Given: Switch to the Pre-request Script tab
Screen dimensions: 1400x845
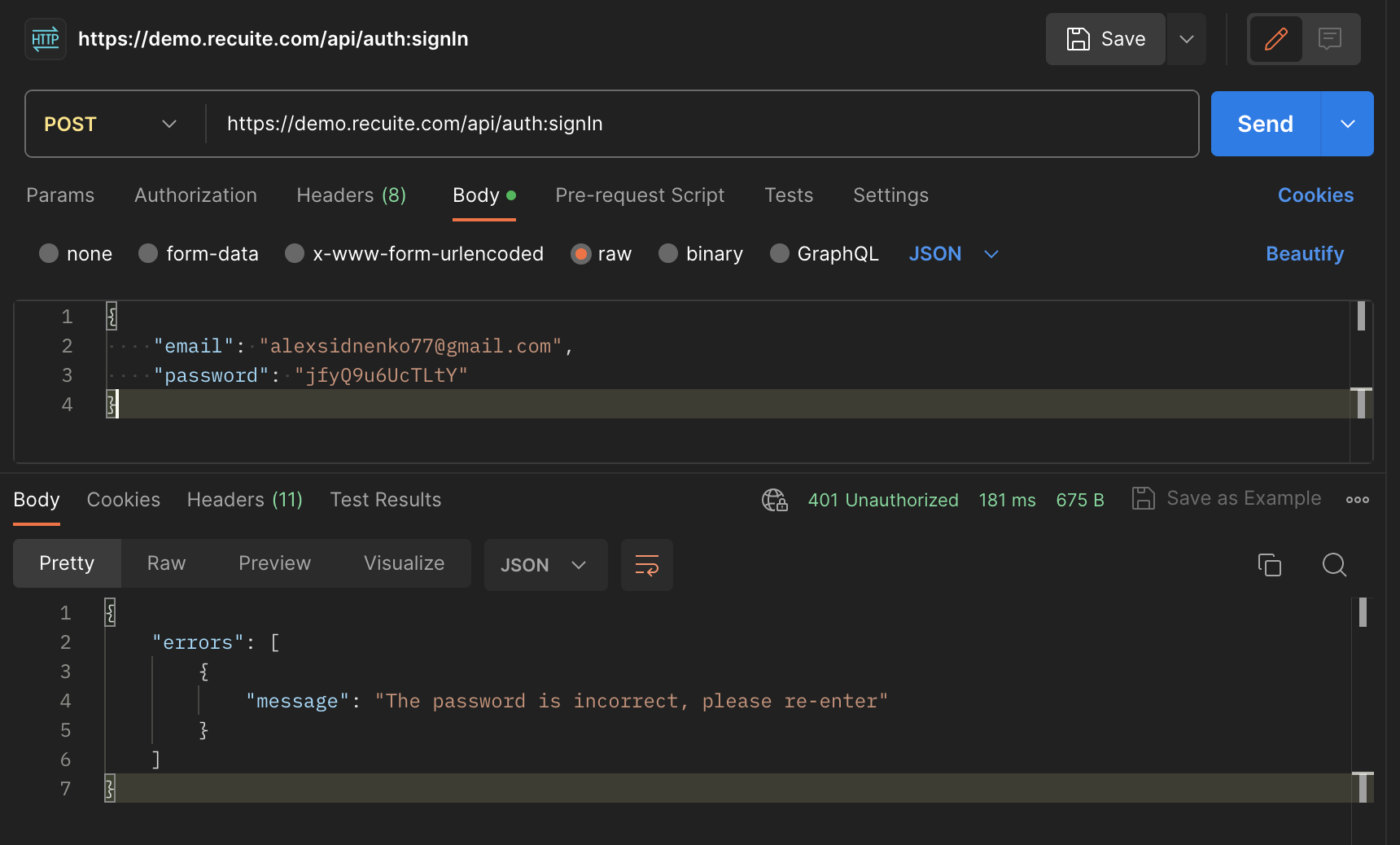Looking at the screenshot, I should click(640, 195).
